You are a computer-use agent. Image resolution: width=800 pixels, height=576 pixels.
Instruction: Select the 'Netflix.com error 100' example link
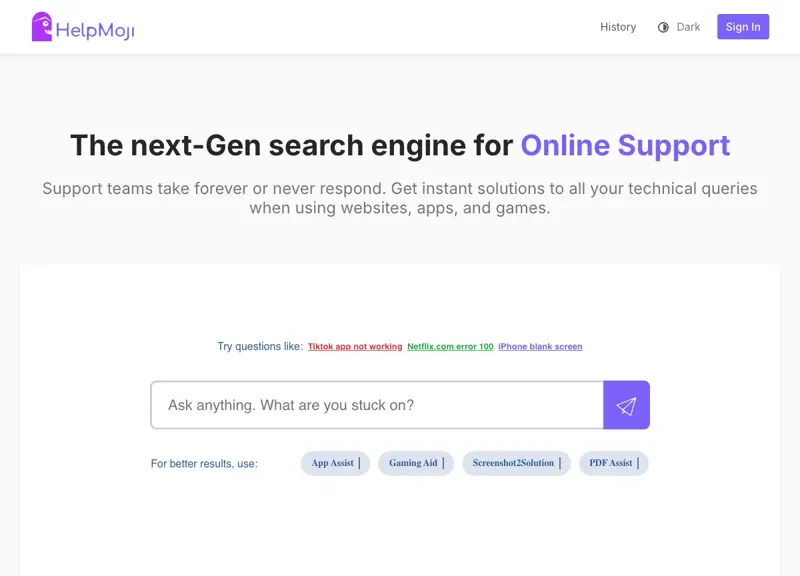coord(450,347)
